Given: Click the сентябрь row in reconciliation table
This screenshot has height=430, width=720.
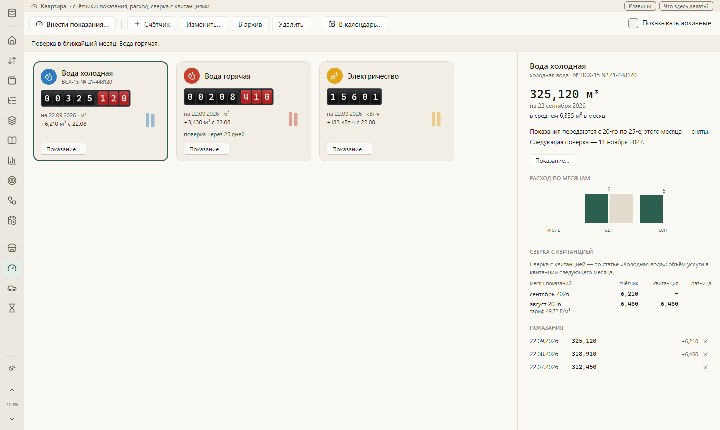Looking at the screenshot, I should click(619, 294).
